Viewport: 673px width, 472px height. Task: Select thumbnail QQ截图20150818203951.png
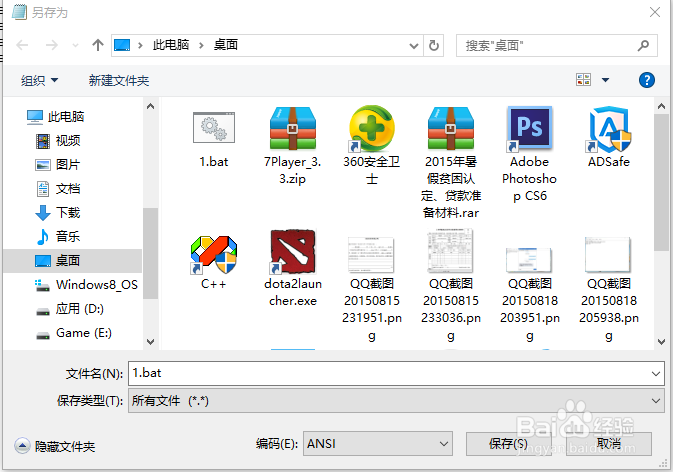tap(530, 260)
